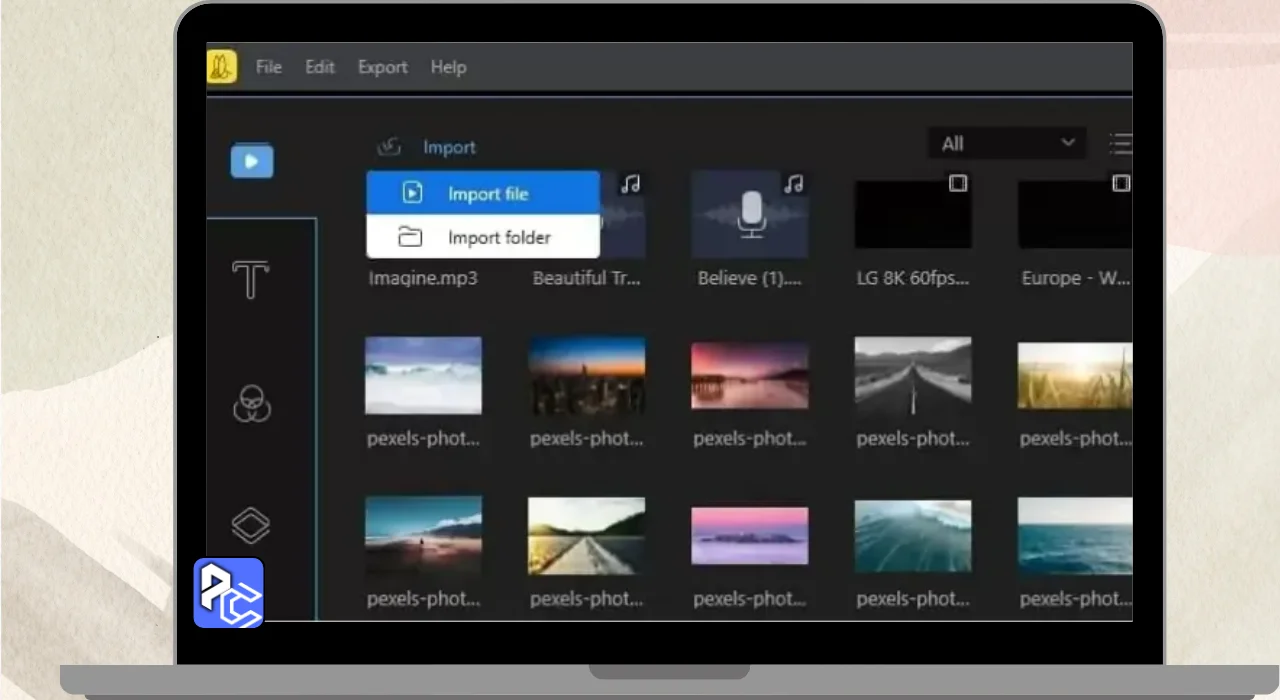Viewport: 1280px width, 700px height.
Task: Open the Filters panel icon
Action: point(252,404)
